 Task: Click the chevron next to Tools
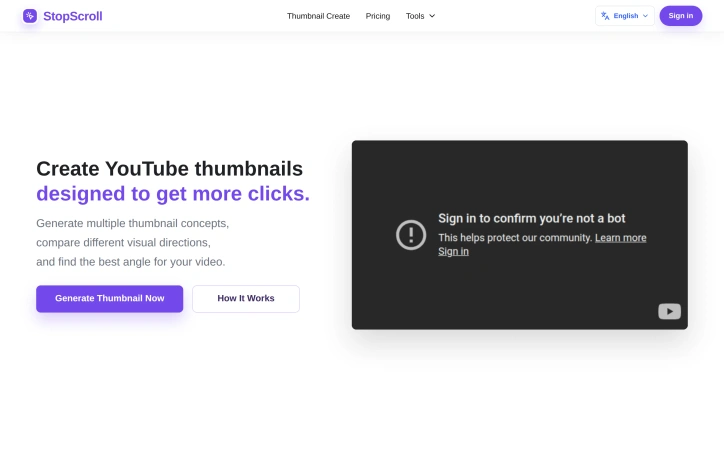[x=432, y=16]
